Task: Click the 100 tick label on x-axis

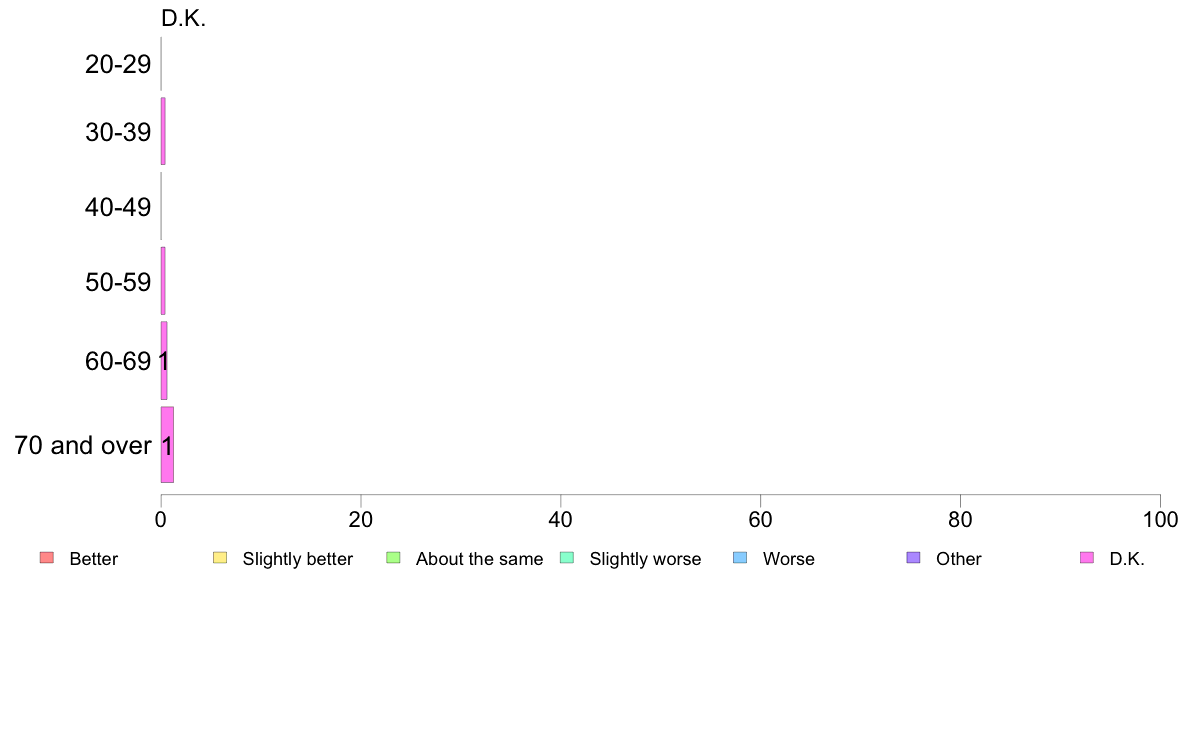Action: [1160, 519]
